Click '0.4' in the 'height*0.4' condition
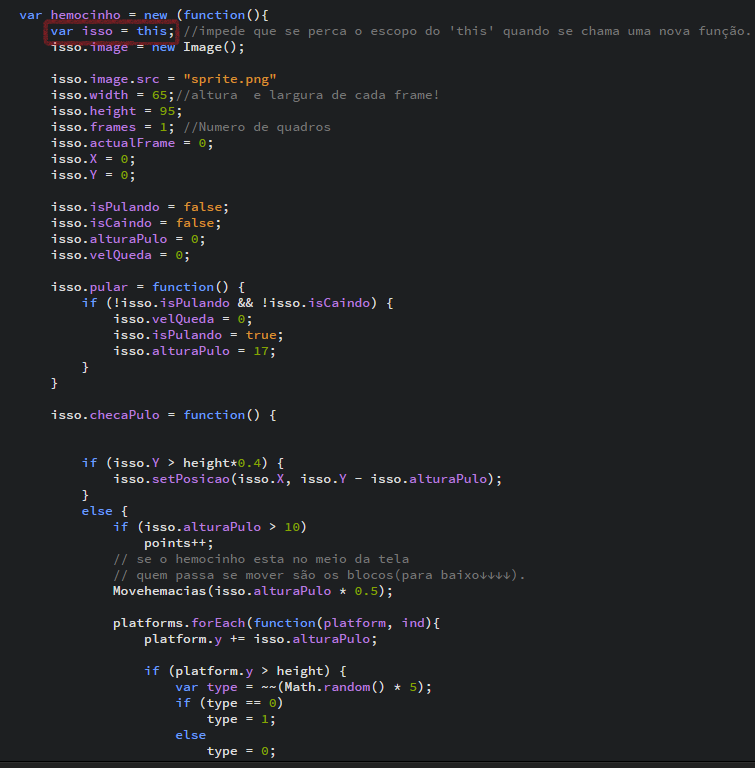 click(249, 463)
